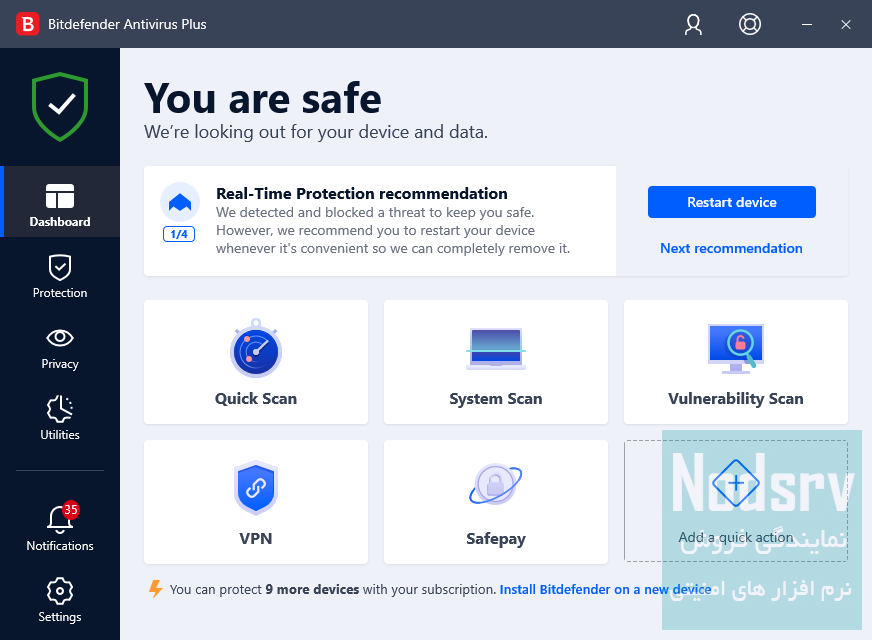Launch the System Scan
872x640 pixels.
click(496, 362)
